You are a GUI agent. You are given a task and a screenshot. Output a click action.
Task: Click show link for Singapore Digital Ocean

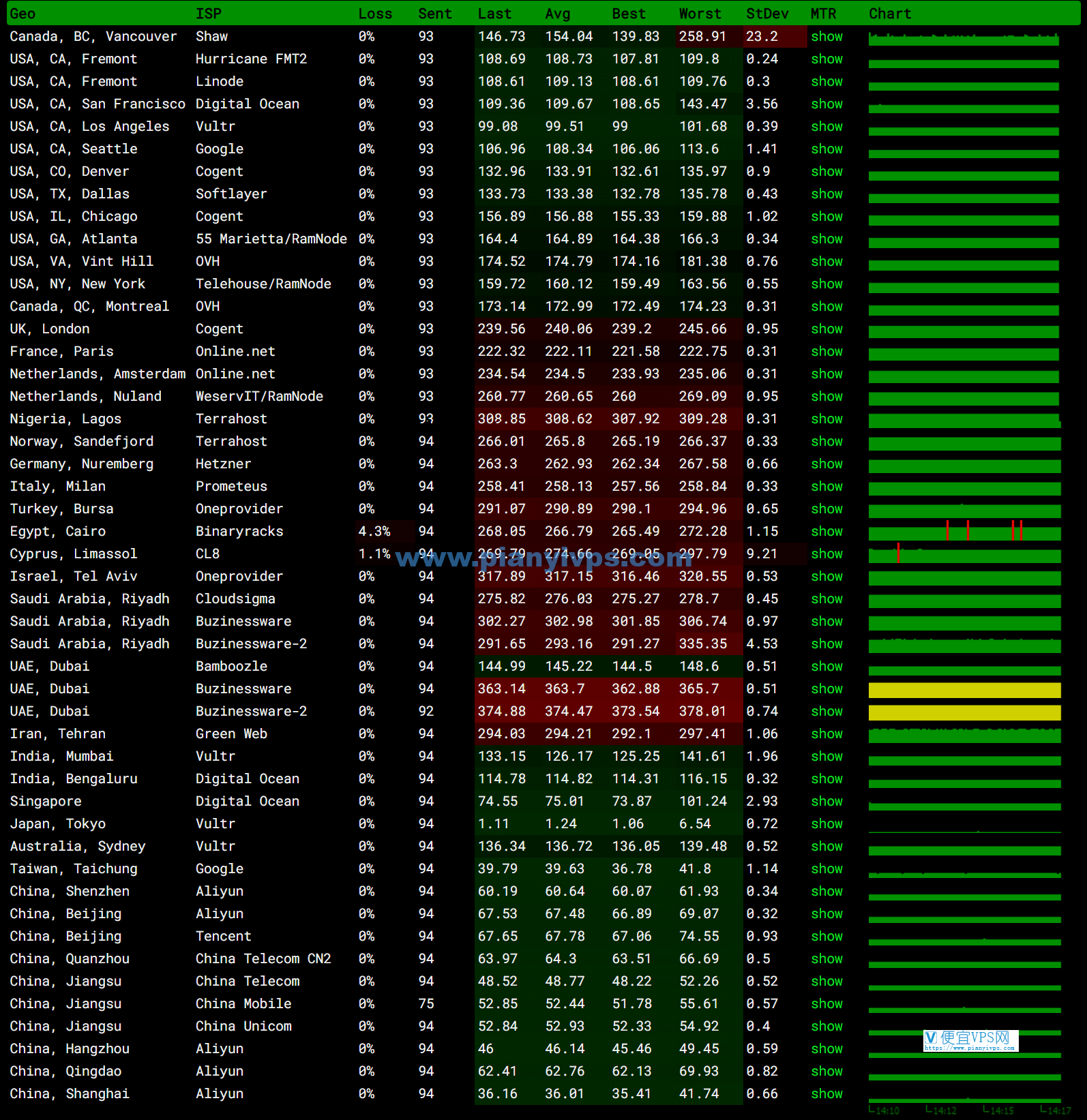coord(827,802)
